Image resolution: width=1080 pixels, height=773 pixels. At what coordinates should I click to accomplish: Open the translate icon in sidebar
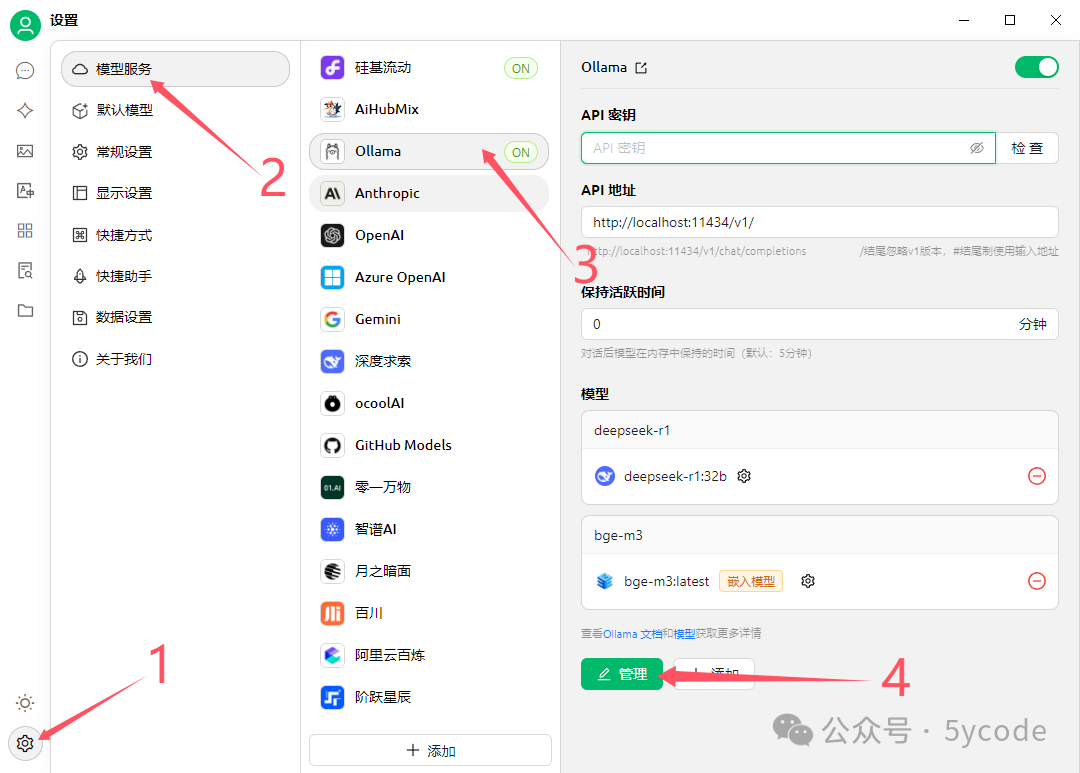tap(25, 191)
